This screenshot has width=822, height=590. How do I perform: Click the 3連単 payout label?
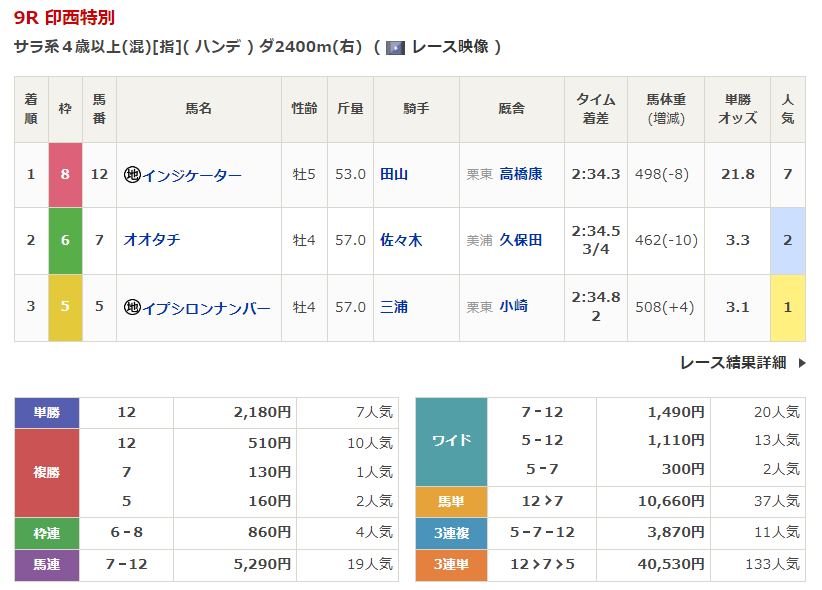451,565
